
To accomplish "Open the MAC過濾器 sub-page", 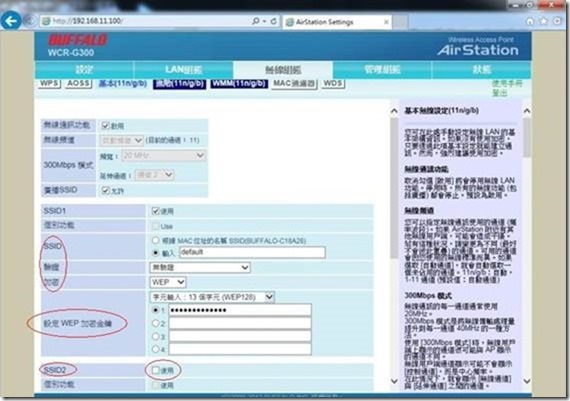I will click(294, 84).
